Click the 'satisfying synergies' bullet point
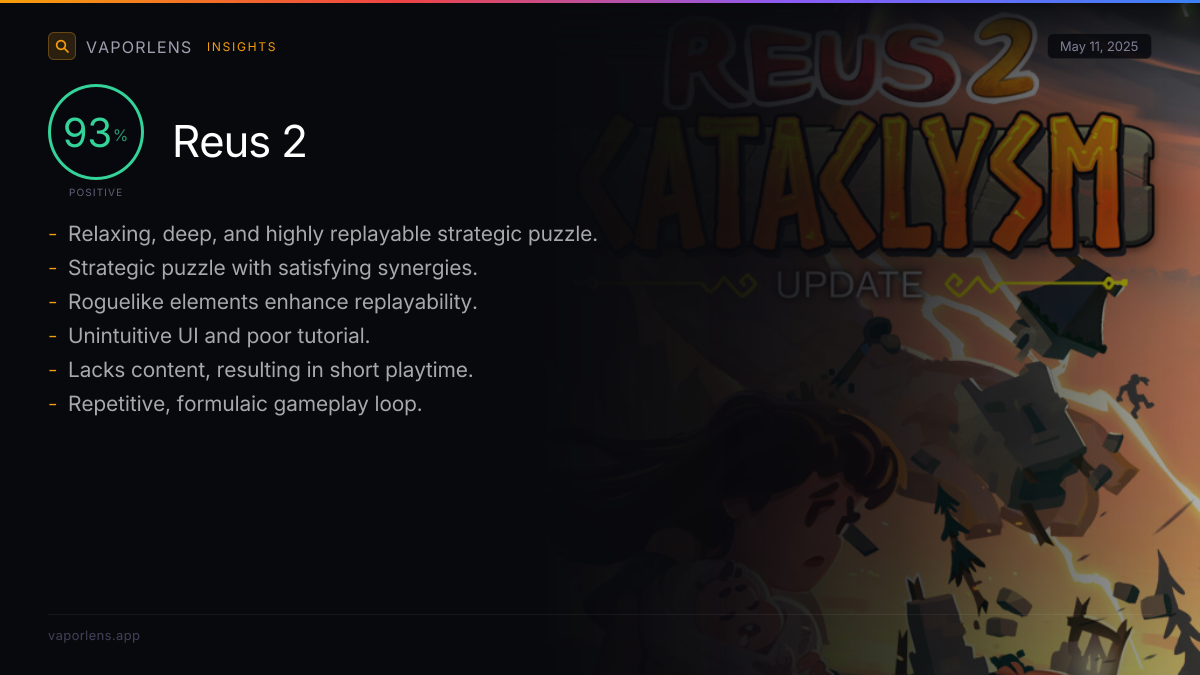The image size is (1200, 675). 273,268
